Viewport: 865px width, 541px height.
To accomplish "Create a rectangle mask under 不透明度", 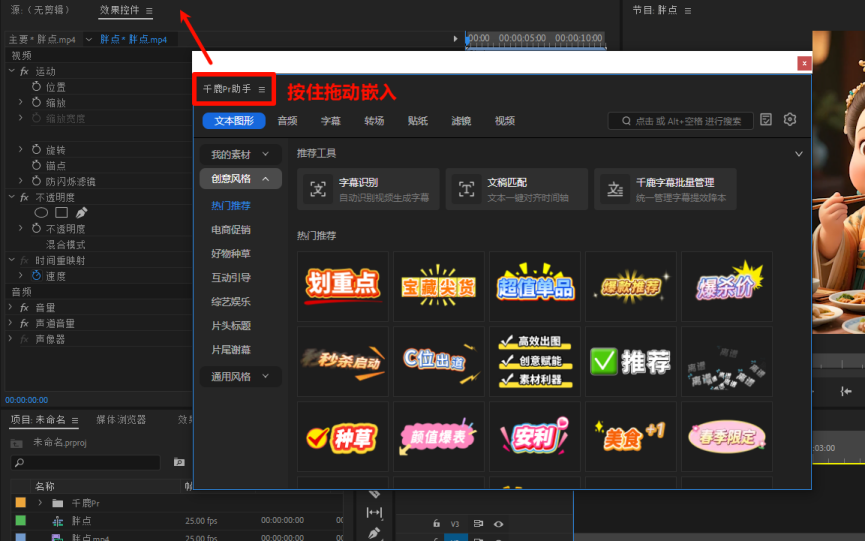I will (62, 212).
